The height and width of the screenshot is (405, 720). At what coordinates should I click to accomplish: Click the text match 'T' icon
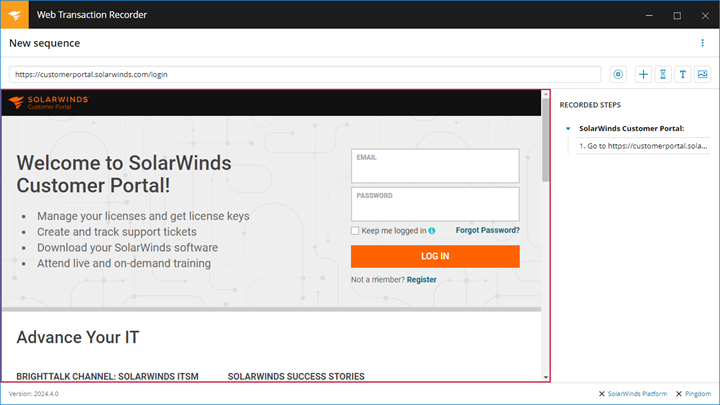point(683,74)
